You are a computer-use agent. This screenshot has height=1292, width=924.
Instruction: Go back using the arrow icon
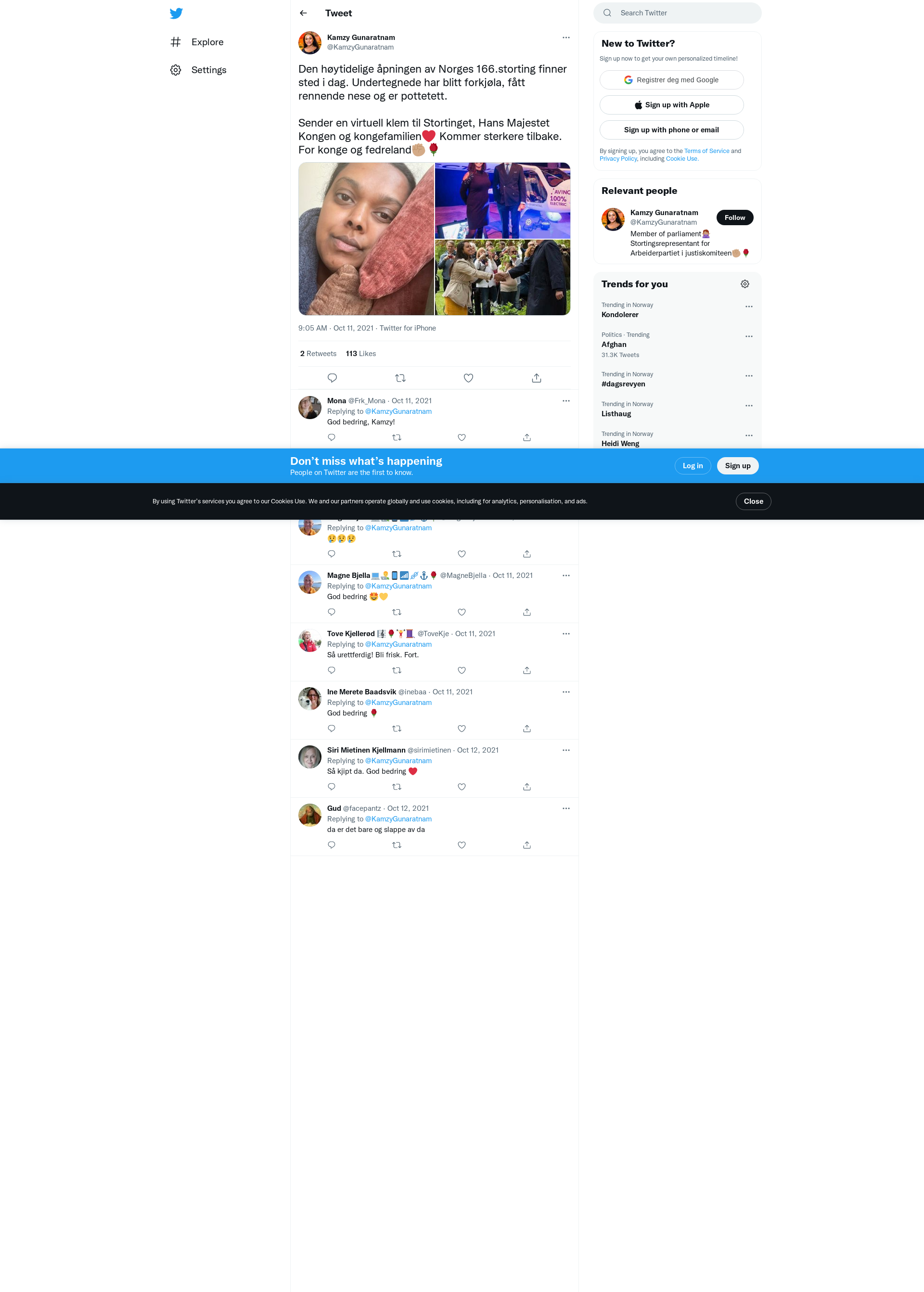coord(303,13)
